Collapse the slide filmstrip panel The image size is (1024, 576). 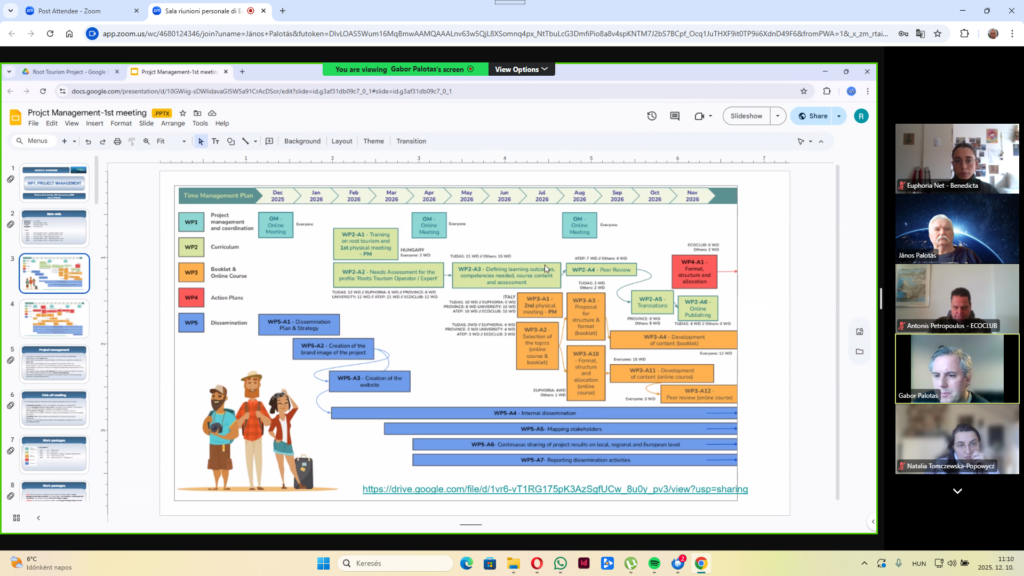click(38, 517)
